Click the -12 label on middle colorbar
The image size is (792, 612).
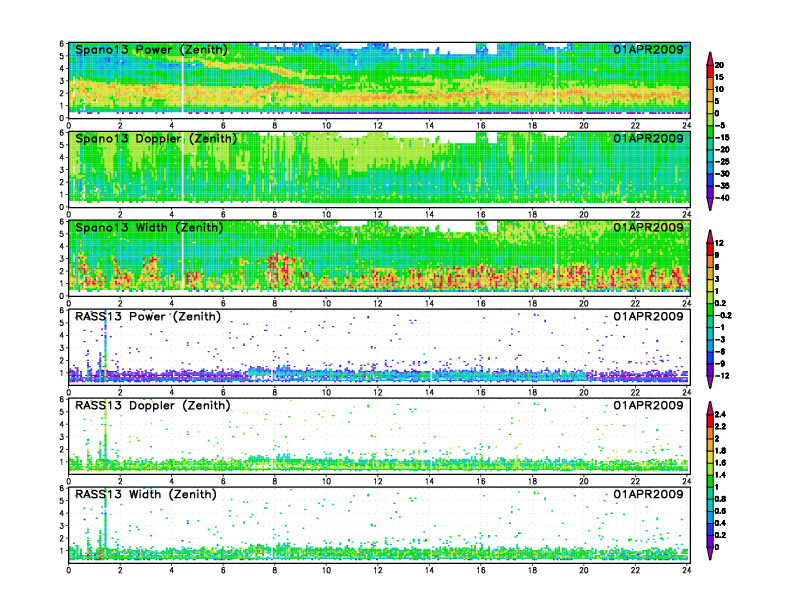pyautogui.click(x=722, y=376)
